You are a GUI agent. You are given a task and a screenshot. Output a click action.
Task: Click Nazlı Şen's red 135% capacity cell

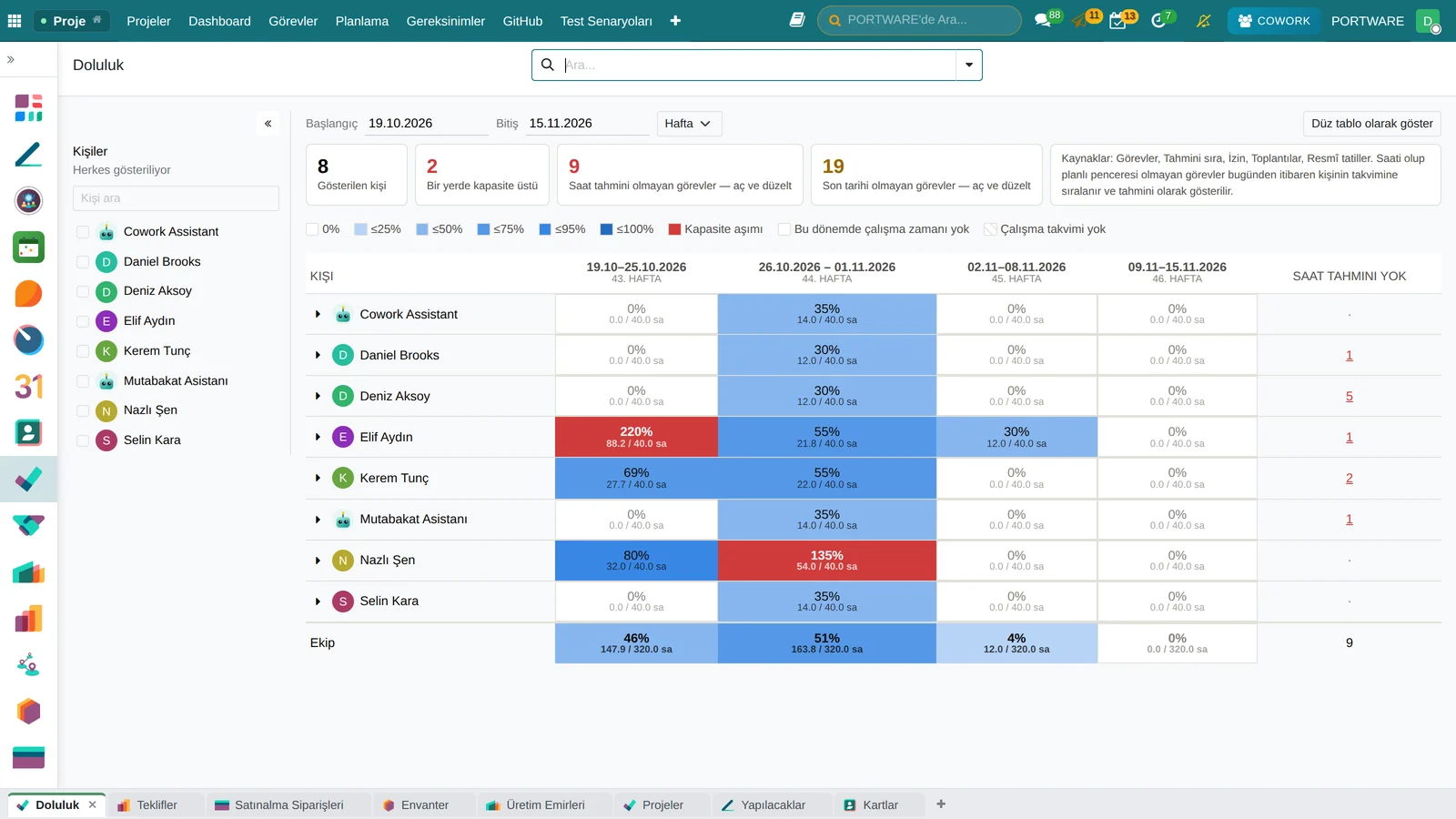[x=827, y=561]
